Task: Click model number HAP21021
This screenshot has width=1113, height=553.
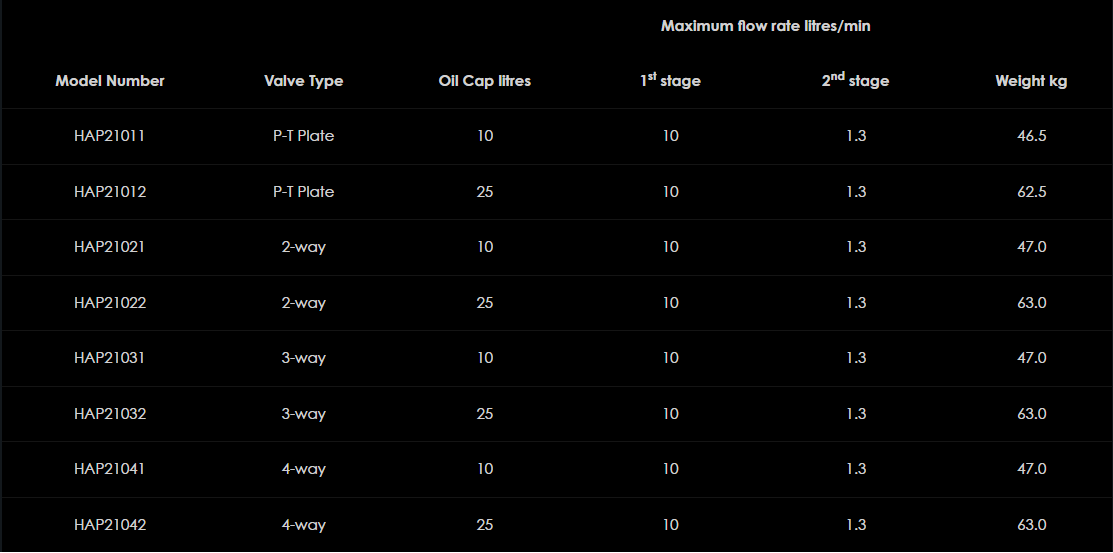Action: [110, 247]
